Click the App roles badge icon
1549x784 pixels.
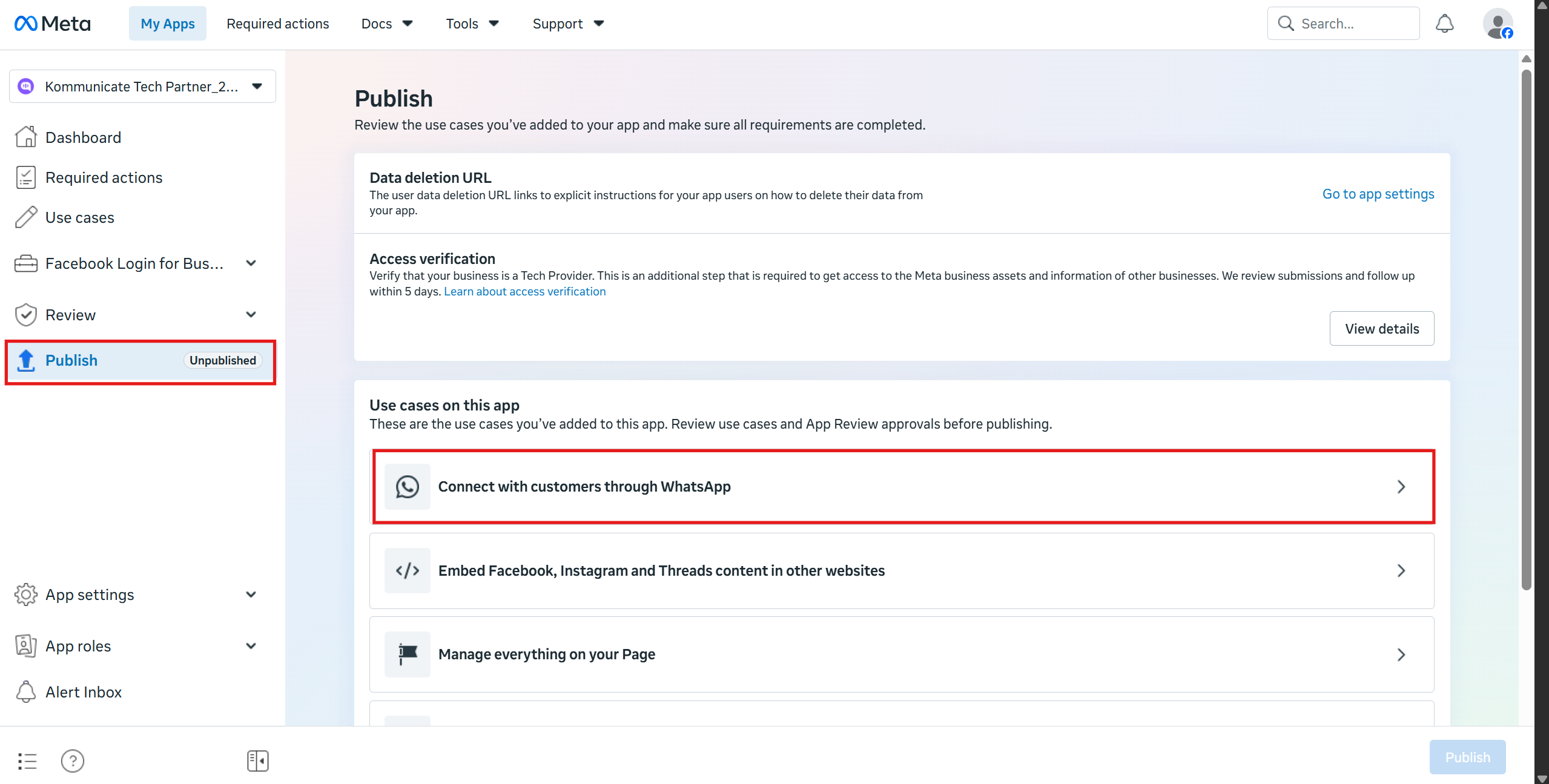point(25,646)
